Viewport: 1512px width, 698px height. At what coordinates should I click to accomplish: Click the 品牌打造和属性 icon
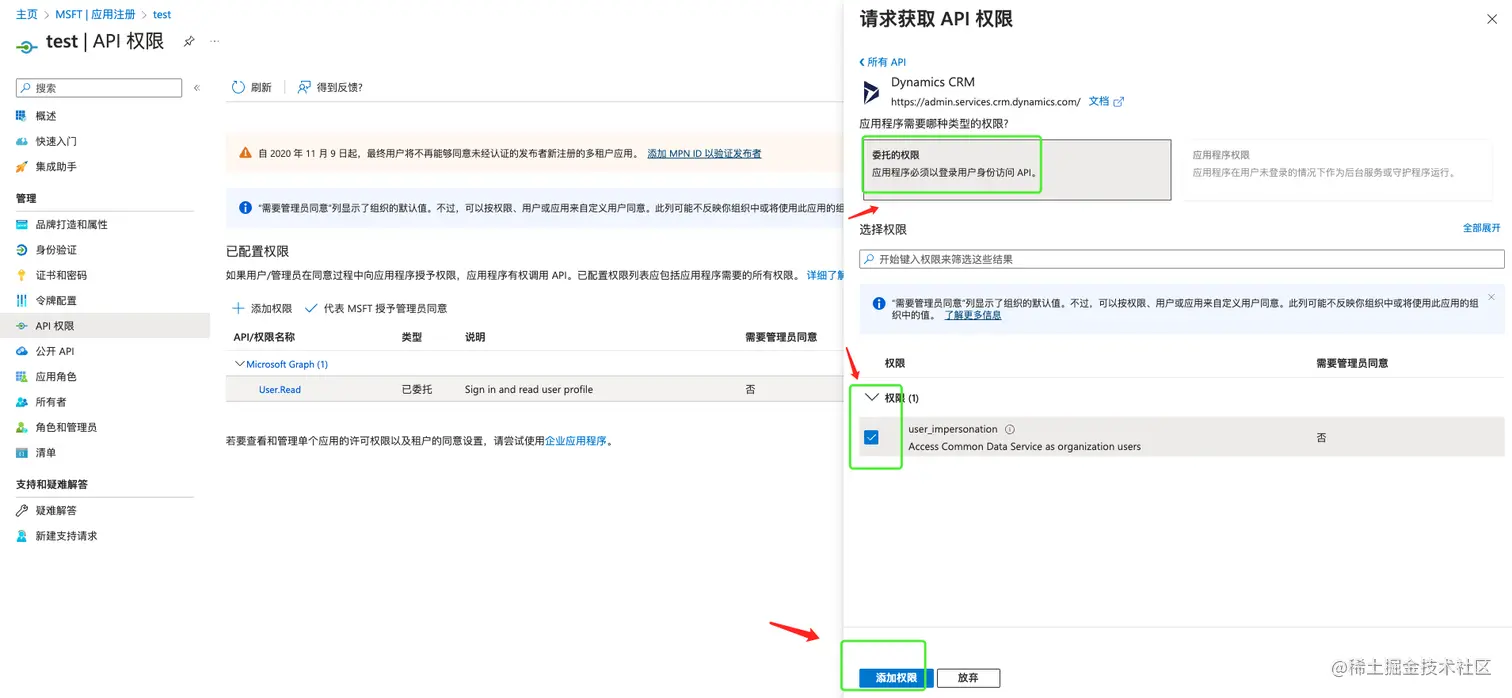[22, 225]
